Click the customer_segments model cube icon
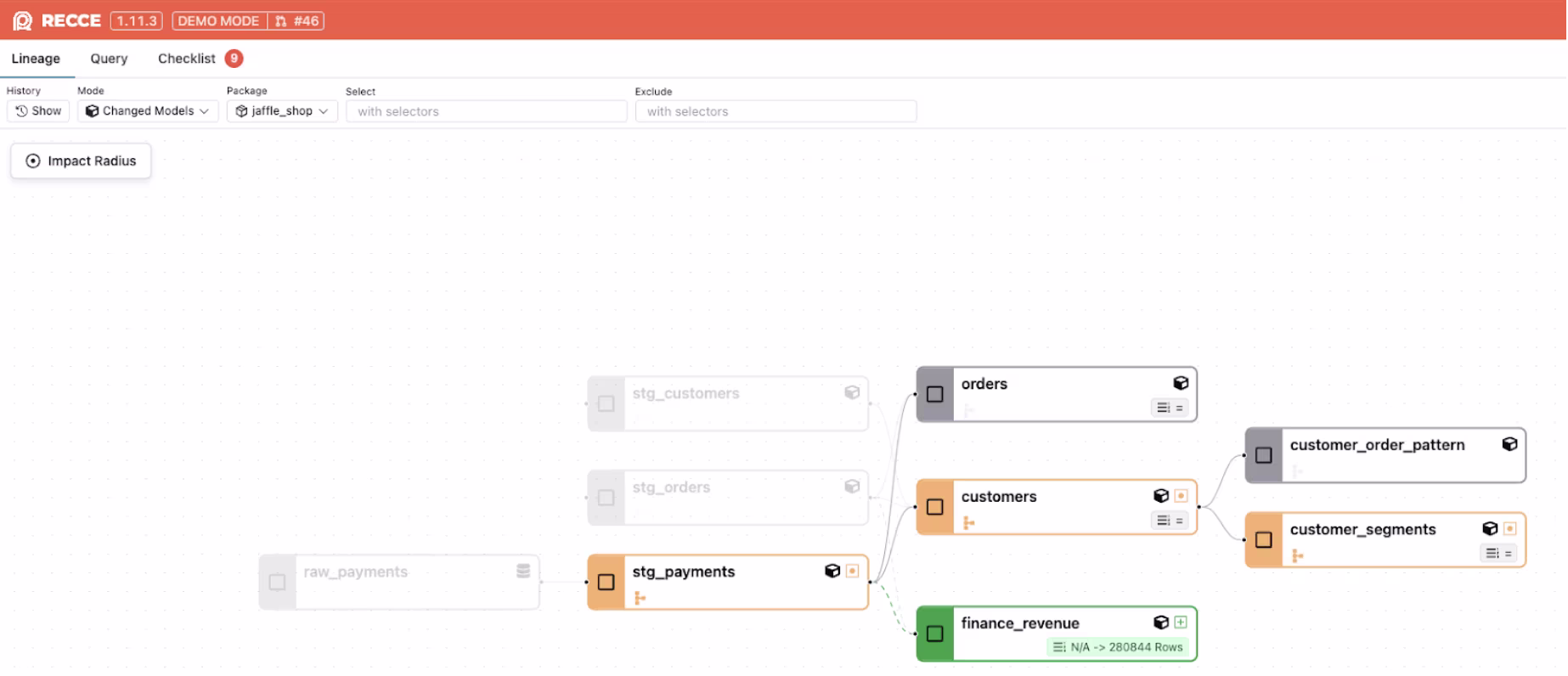This screenshot has height=676, width=1568. 1490,528
